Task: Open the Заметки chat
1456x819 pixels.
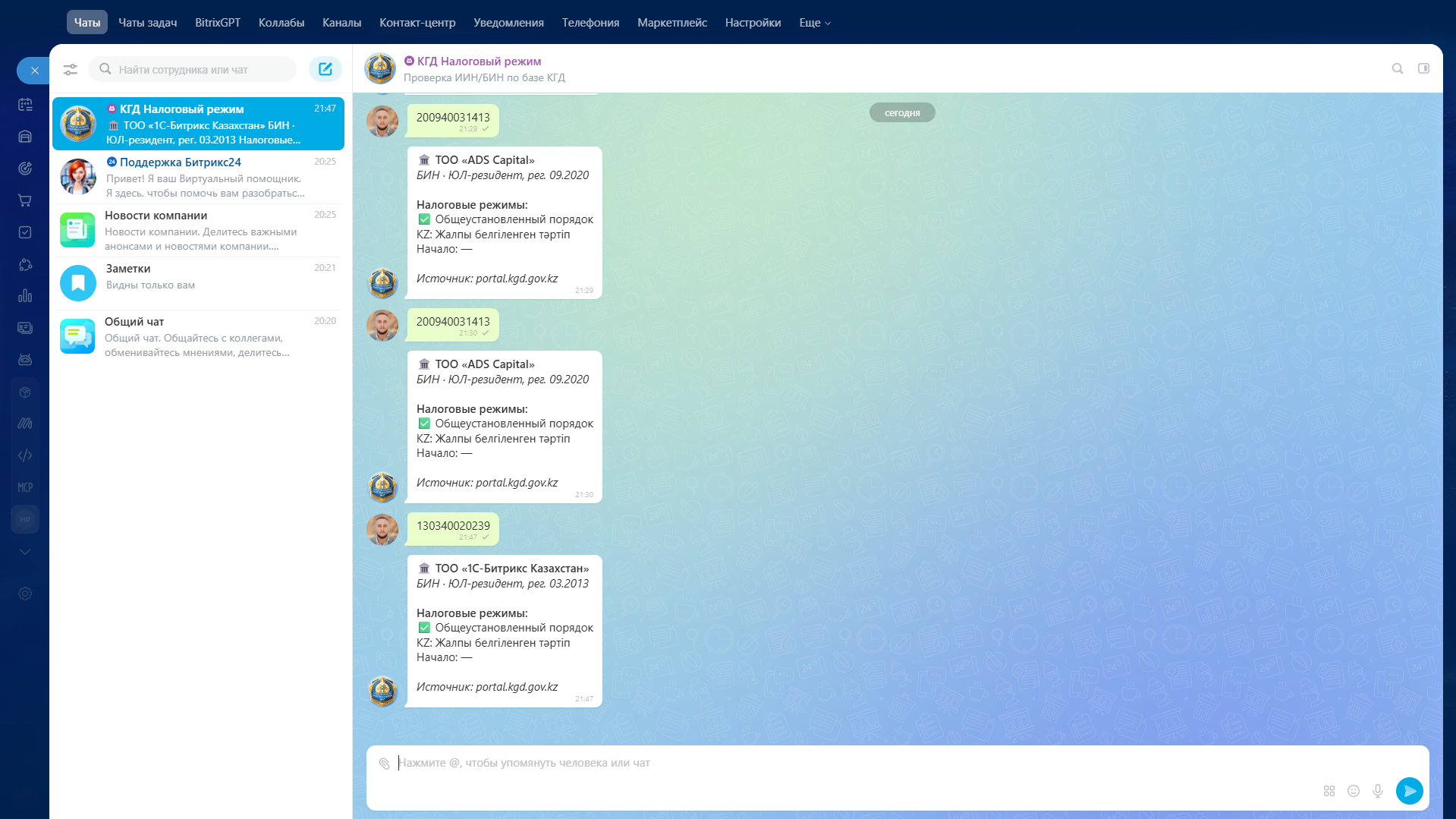Action: [198, 283]
